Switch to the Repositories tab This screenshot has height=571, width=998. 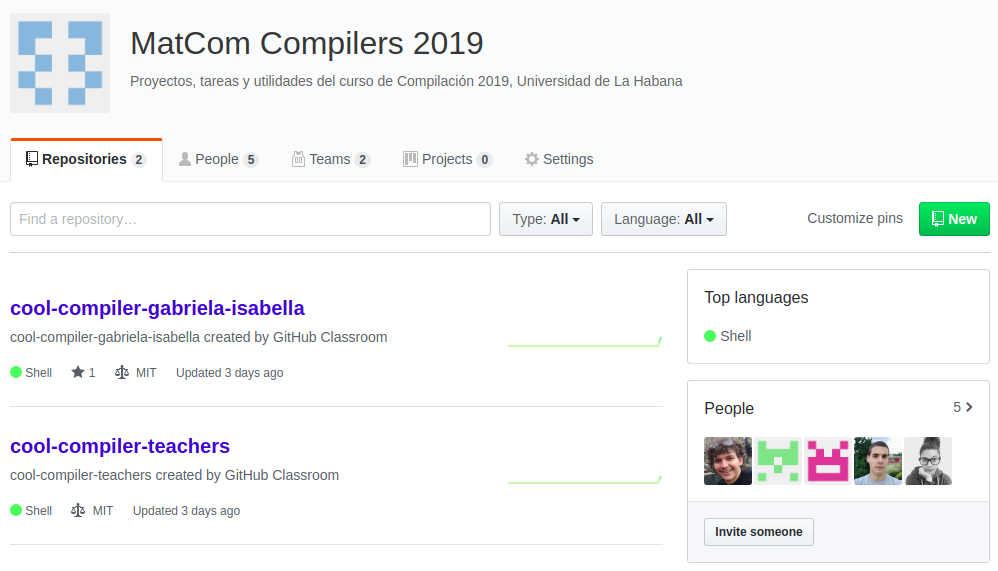[86, 160]
